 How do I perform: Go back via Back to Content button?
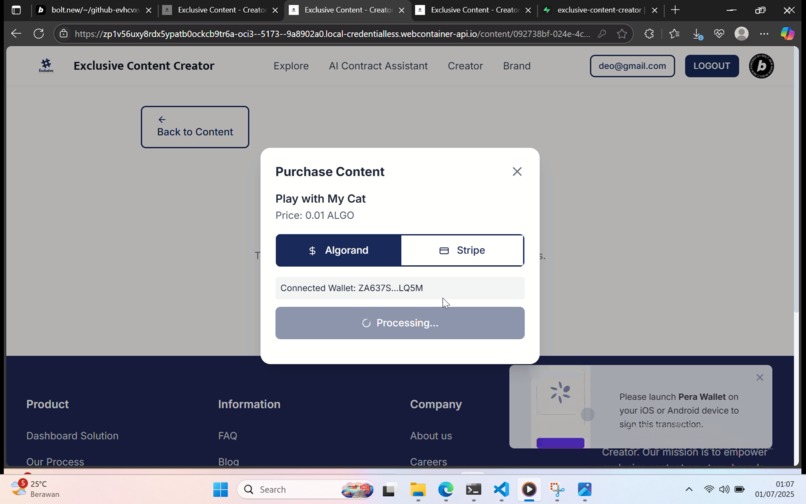[195, 127]
